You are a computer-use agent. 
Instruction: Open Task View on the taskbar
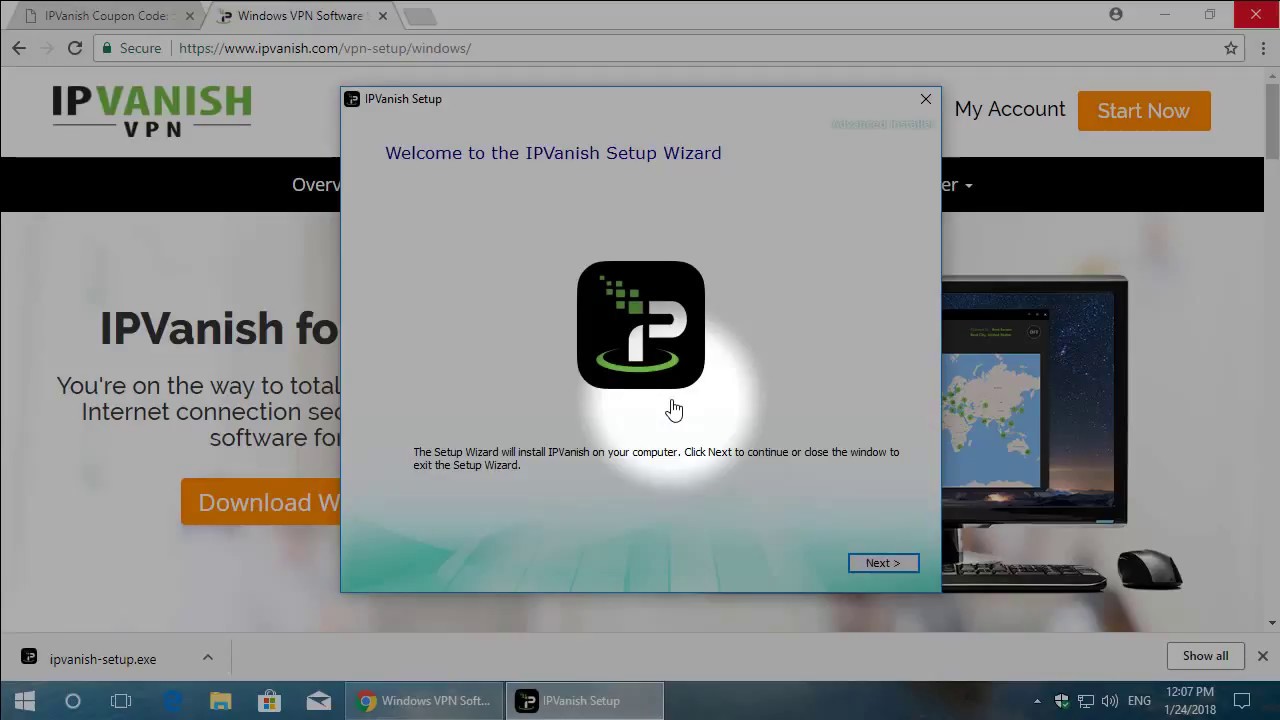pyautogui.click(x=121, y=701)
